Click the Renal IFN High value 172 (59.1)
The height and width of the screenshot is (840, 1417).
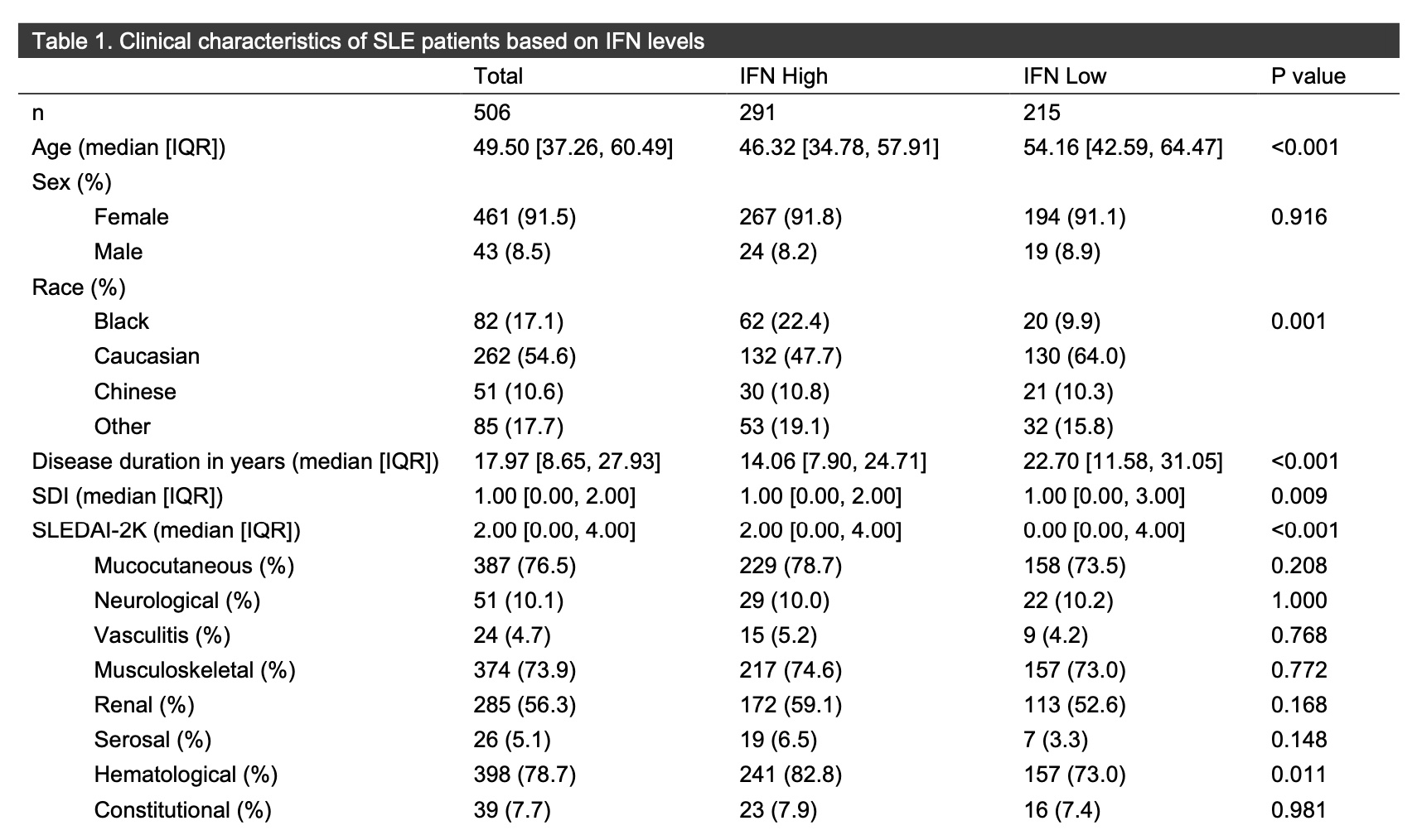coord(790,705)
